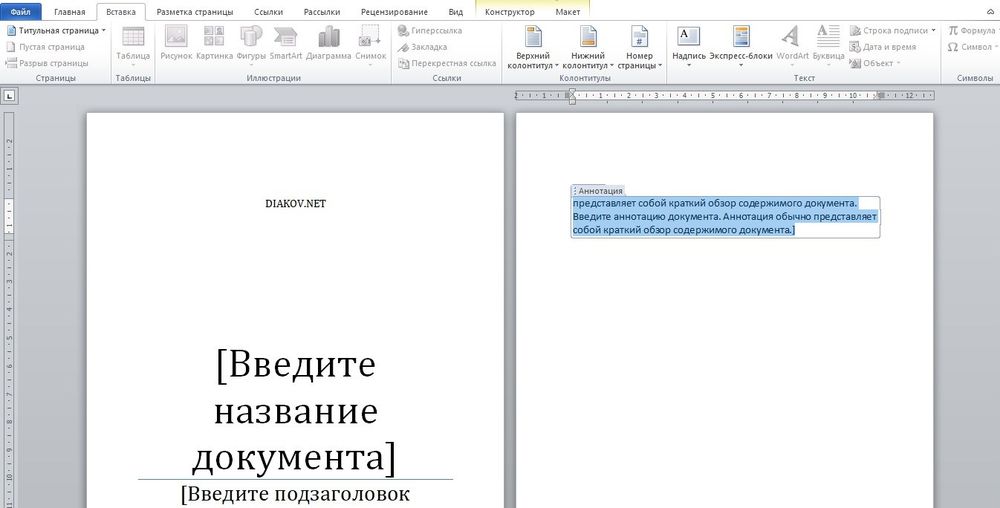Expand the Снимок screenshot dropdown
The image size is (1000, 508).
click(371, 64)
